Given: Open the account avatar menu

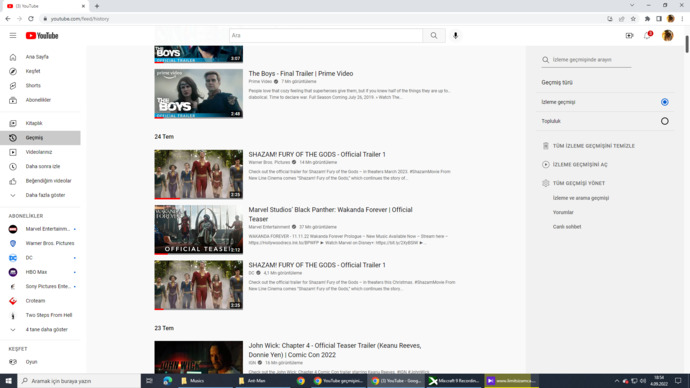Looking at the screenshot, I should [x=667, y=36].
